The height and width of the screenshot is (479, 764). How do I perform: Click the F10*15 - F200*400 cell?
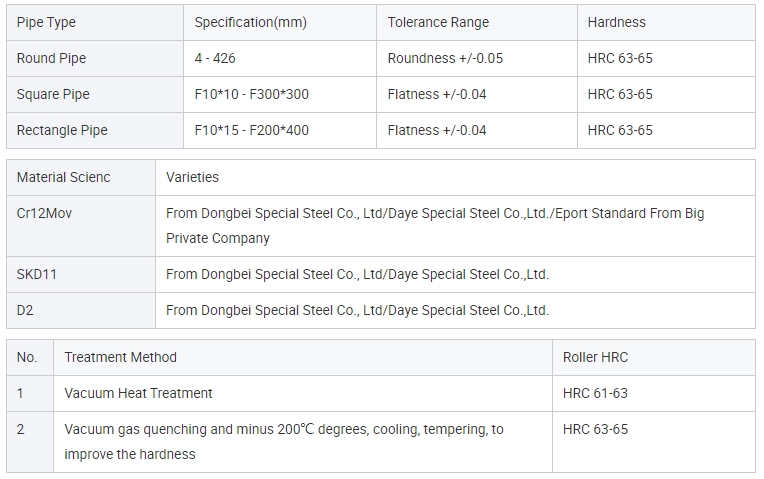(280, 131)
